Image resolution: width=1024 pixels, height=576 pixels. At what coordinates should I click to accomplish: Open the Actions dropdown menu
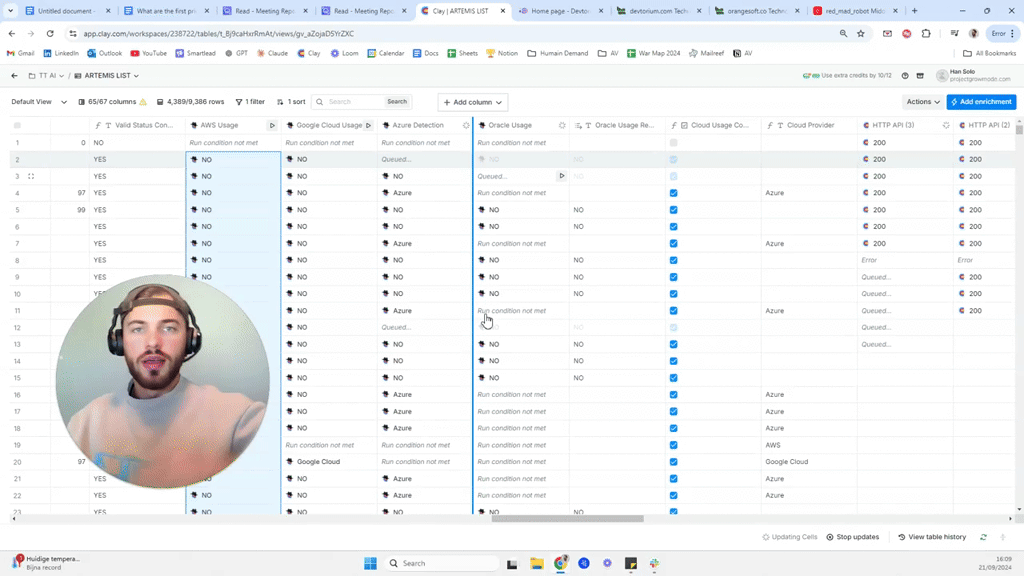click(922, 102)
